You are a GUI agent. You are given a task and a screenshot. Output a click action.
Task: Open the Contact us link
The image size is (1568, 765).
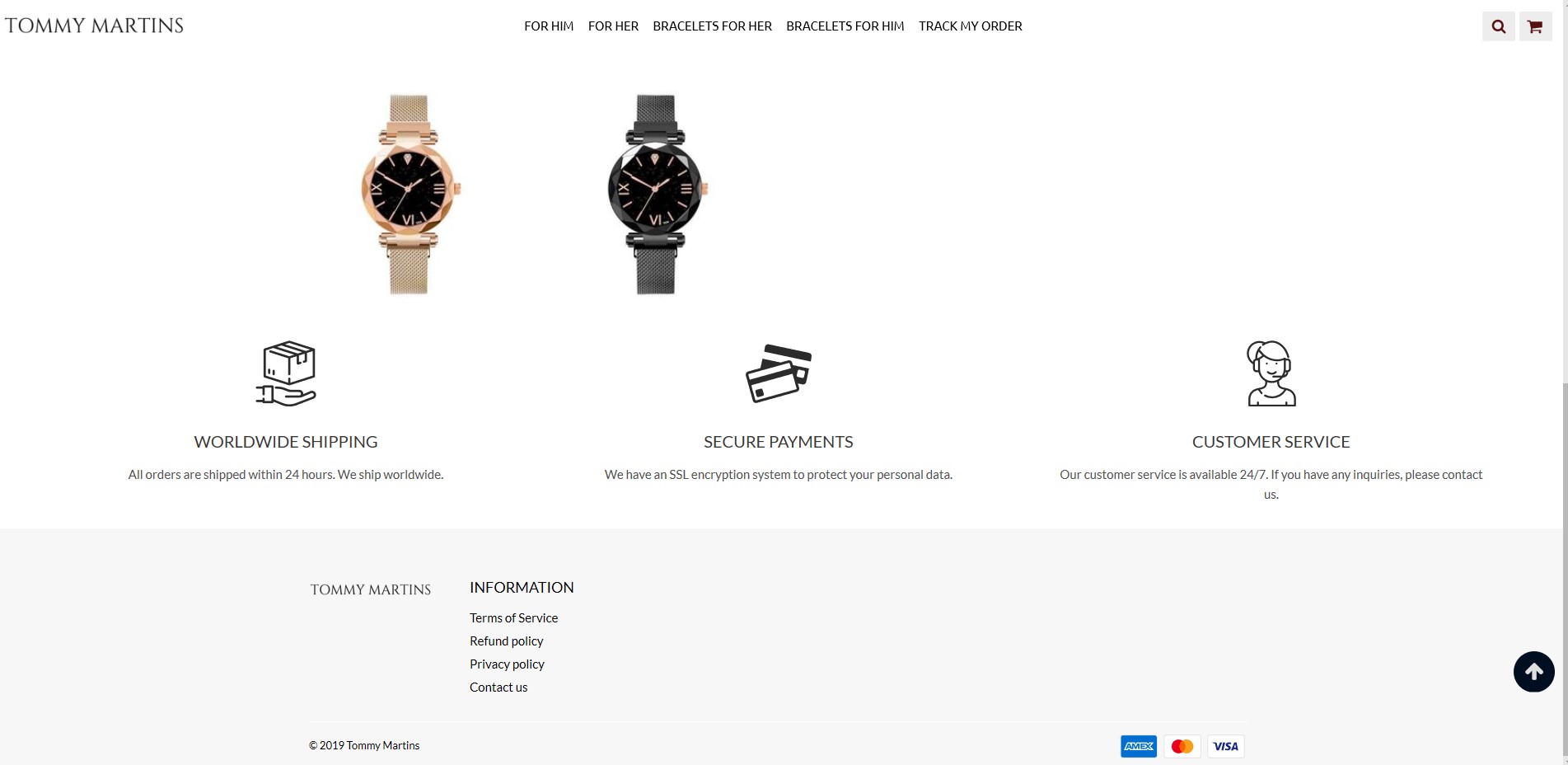[498, 687]
